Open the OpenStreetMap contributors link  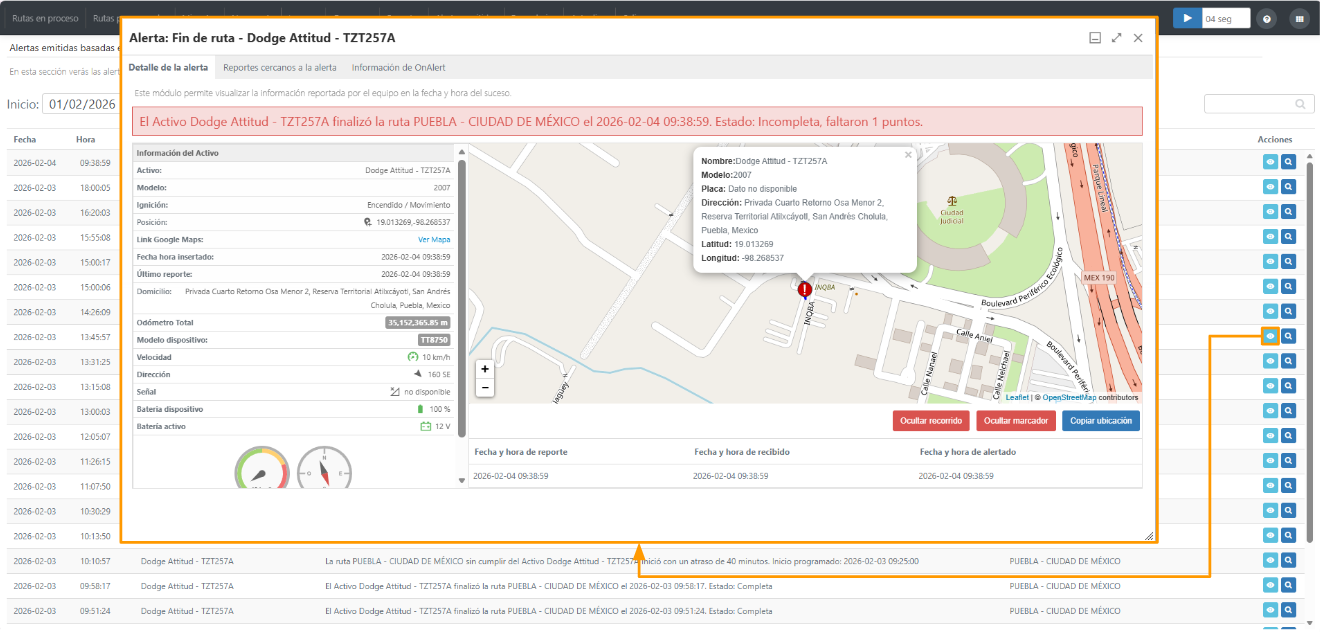pyautogui.click(x=1069, y=397)
